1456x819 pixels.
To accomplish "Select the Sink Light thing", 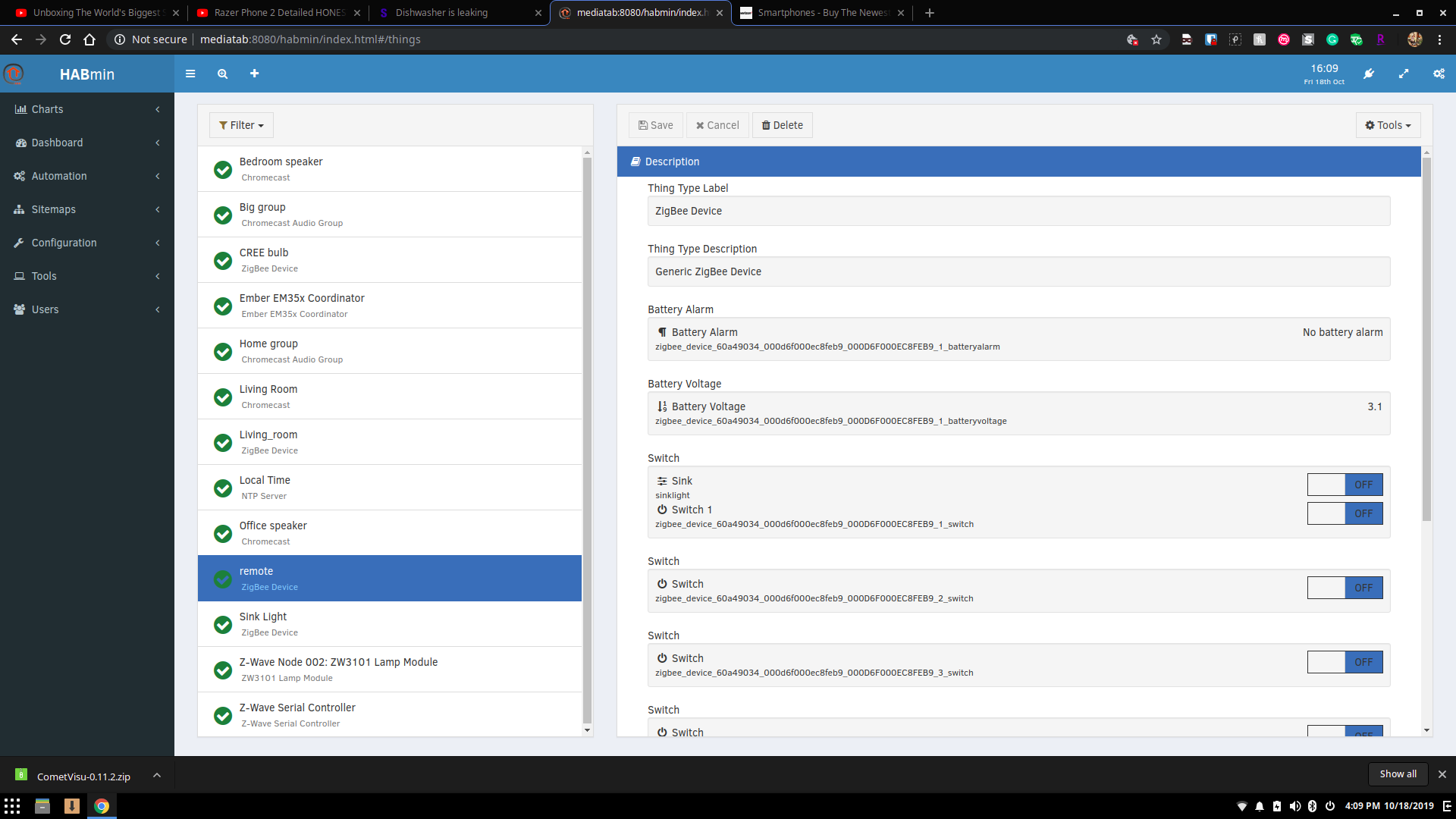I will [389, 623].
